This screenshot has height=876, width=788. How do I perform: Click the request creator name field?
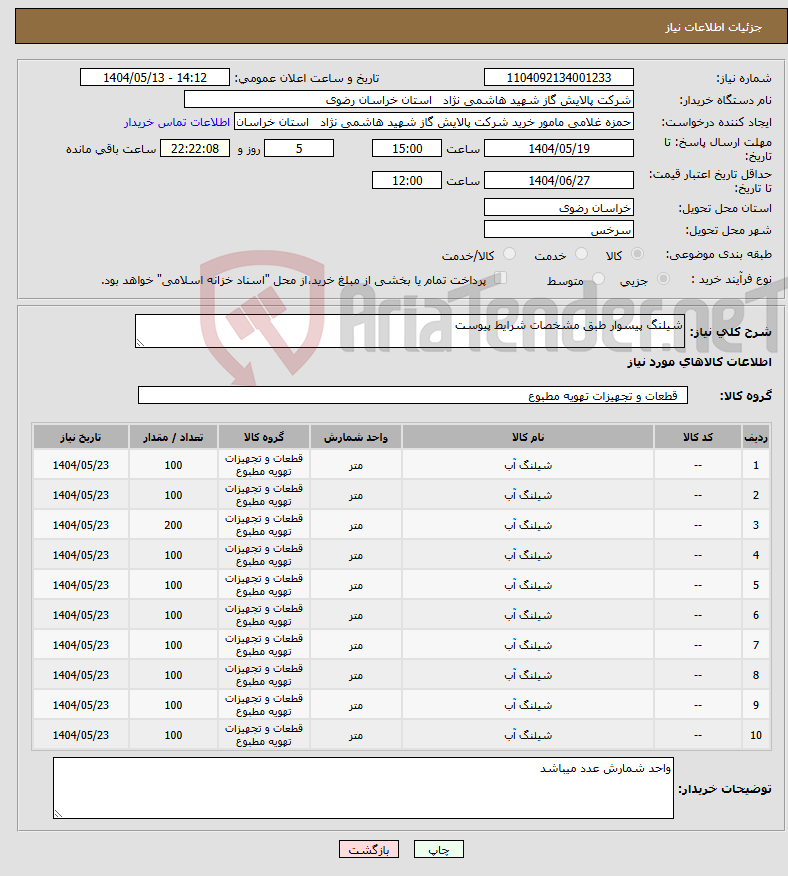(434, 122)
